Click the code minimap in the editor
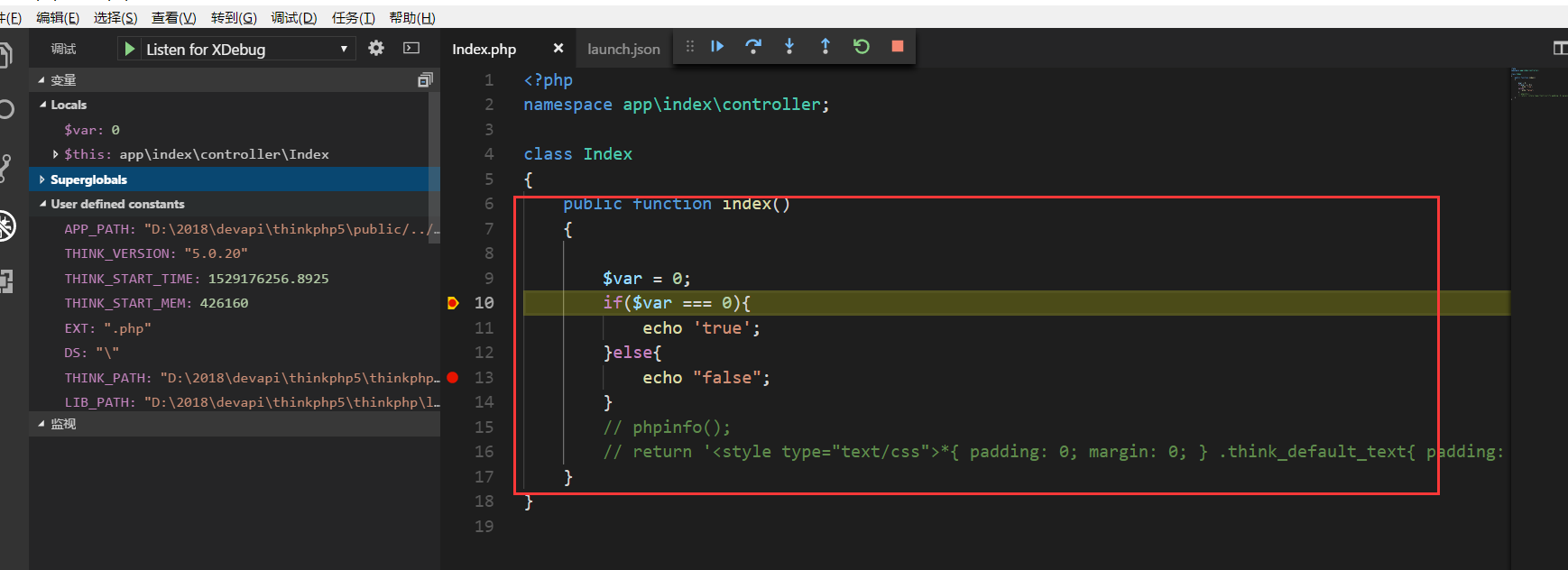1568x570 pixels. click(1537, 82)
